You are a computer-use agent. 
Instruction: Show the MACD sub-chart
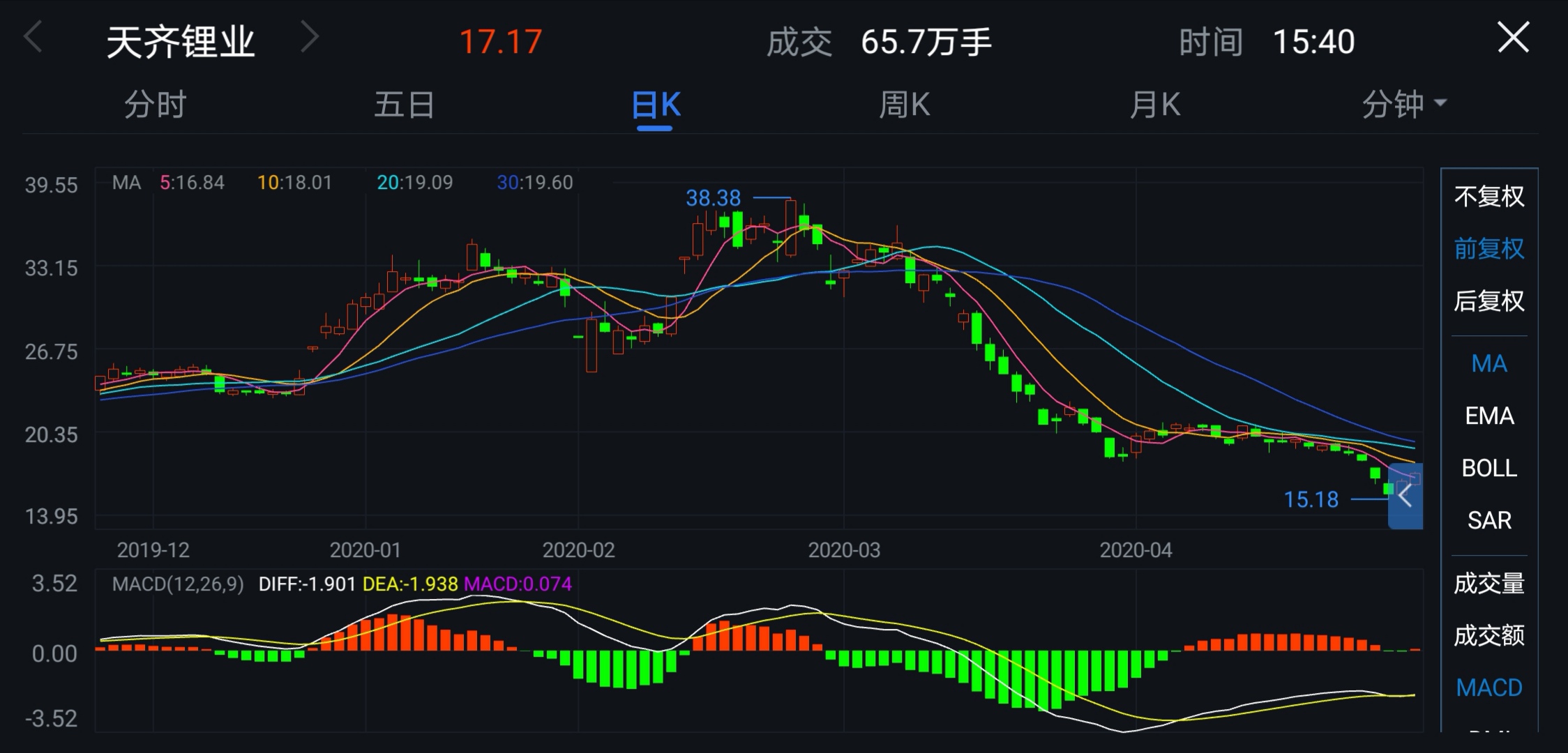(1489, 687)
